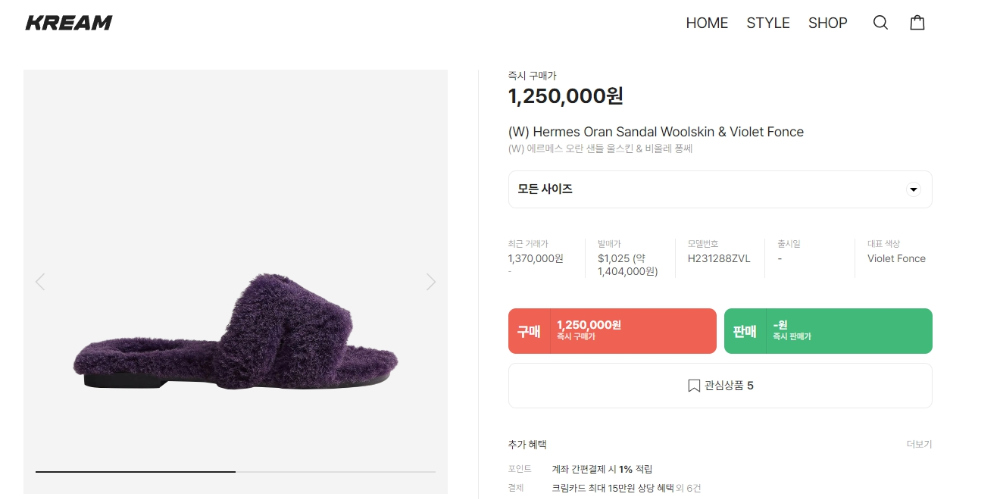This screenshot has width=1000, height=499.
Task: Open the search magnifier icon
Action: click(880, 23)
